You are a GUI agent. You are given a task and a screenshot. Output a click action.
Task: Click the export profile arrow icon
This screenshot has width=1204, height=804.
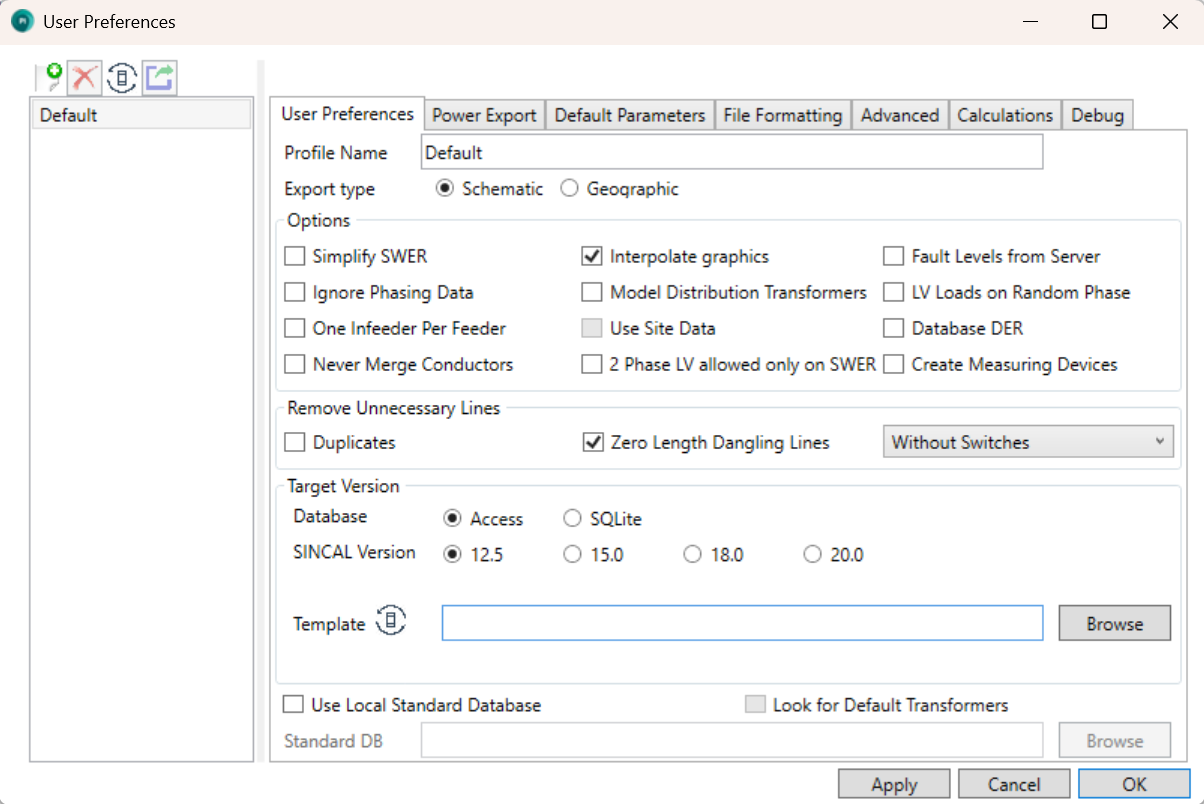pos(159,77)
